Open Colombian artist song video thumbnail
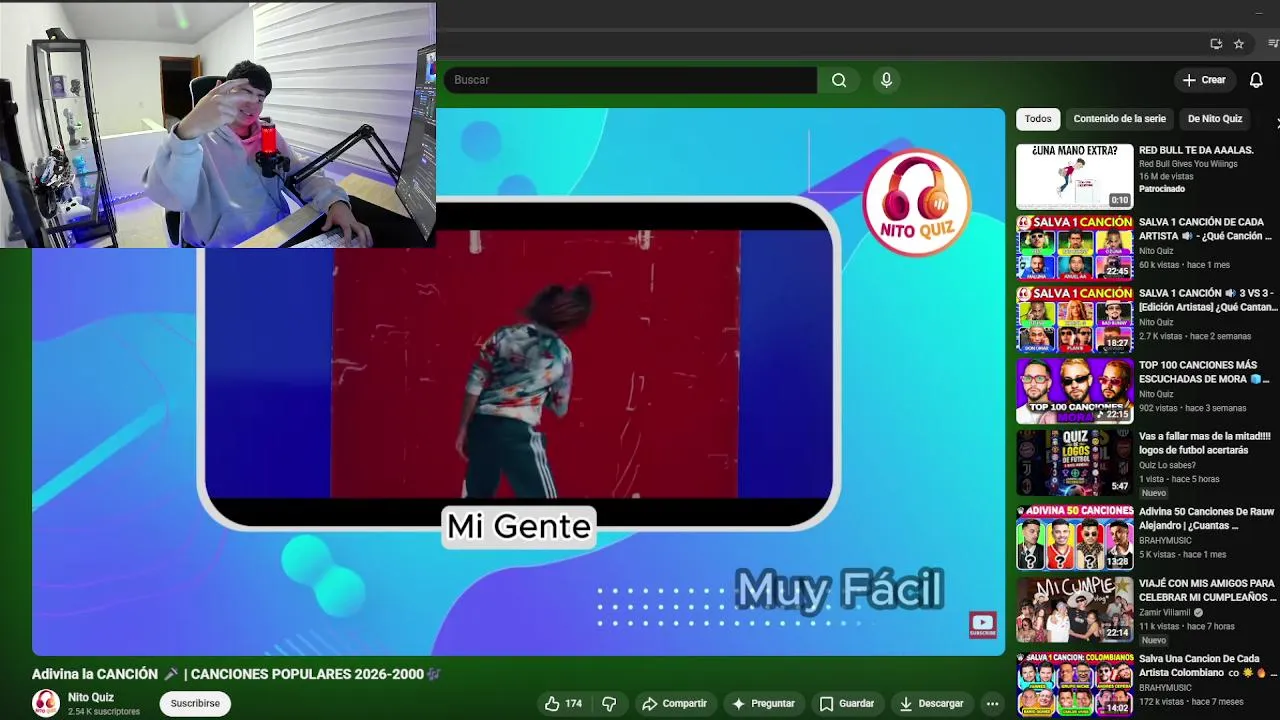 click(1075, 685)
